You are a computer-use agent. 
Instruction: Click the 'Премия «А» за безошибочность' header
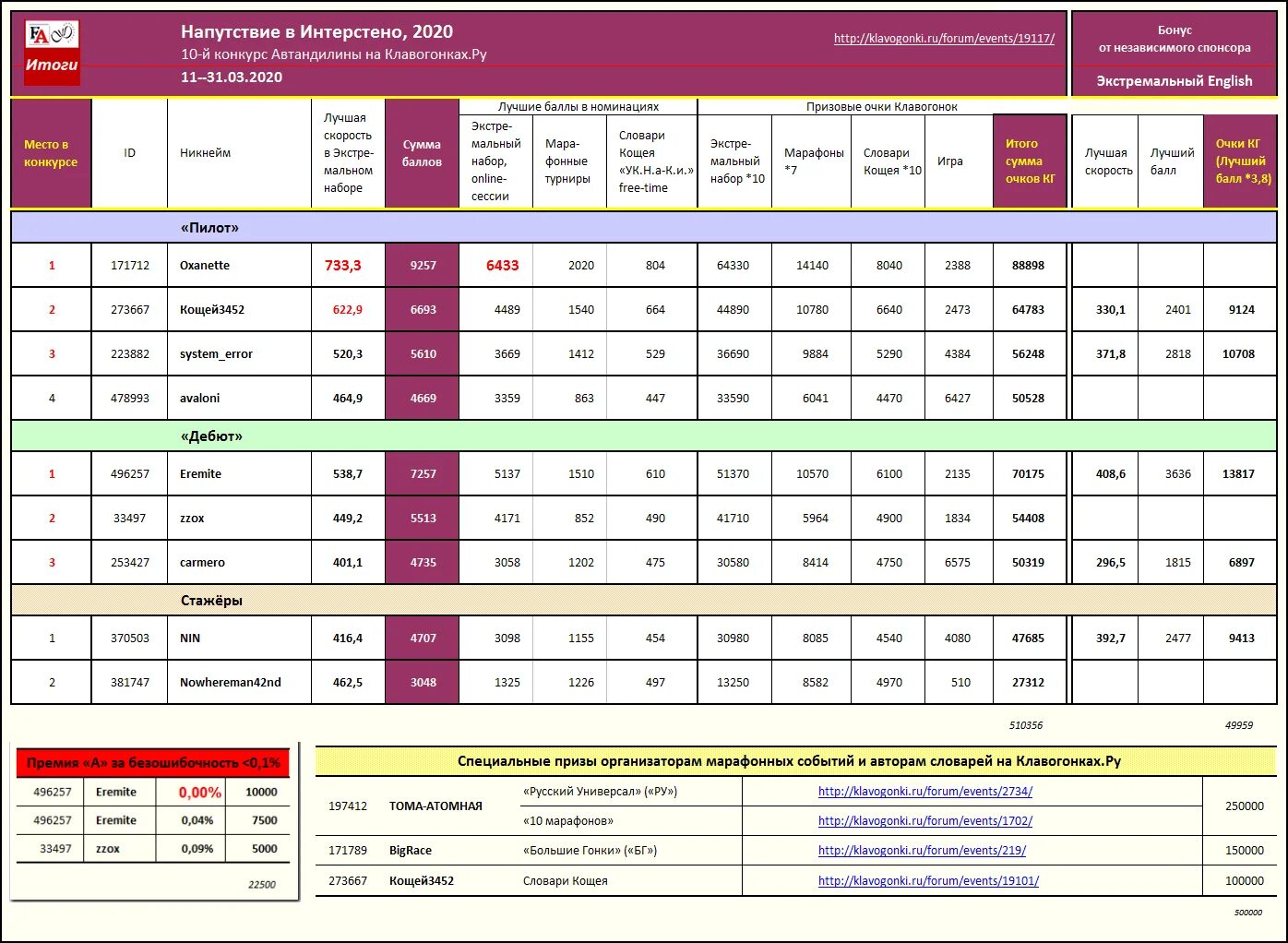tap(153, 763)
